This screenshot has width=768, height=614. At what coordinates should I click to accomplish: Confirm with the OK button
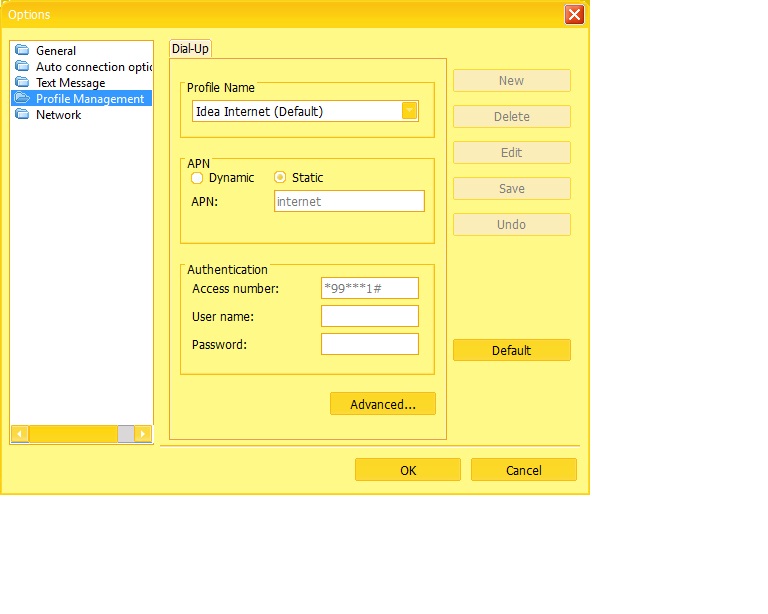[x=408, y=470]
